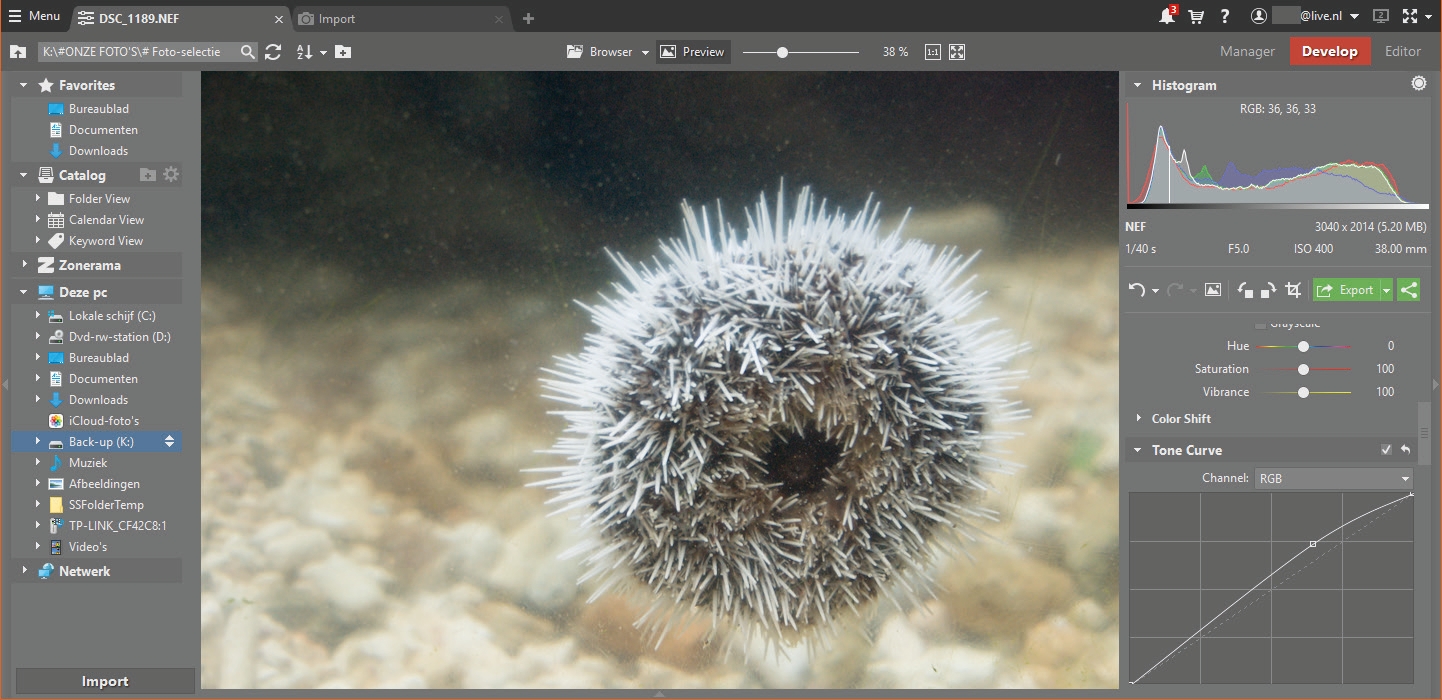Toggle the Grayscale checkbox

1260,324
